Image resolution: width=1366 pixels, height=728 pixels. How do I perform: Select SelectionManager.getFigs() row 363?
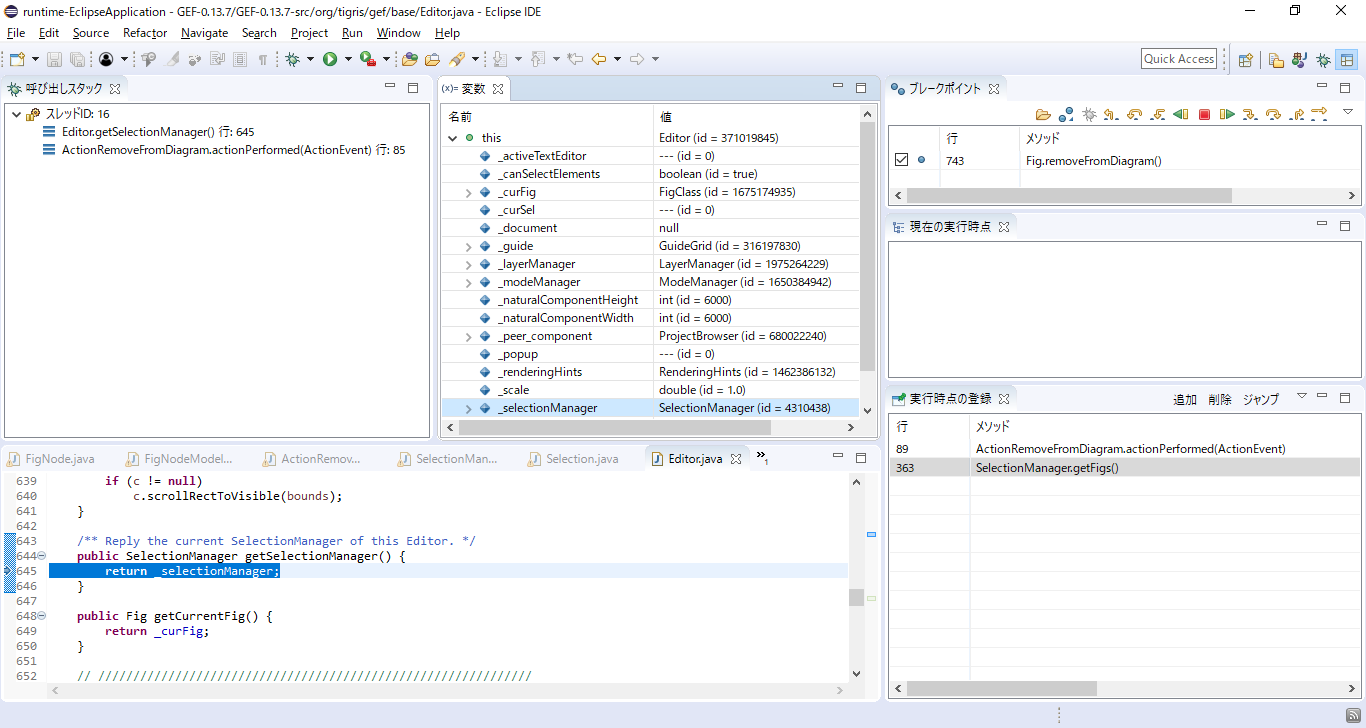[1125, 468]
